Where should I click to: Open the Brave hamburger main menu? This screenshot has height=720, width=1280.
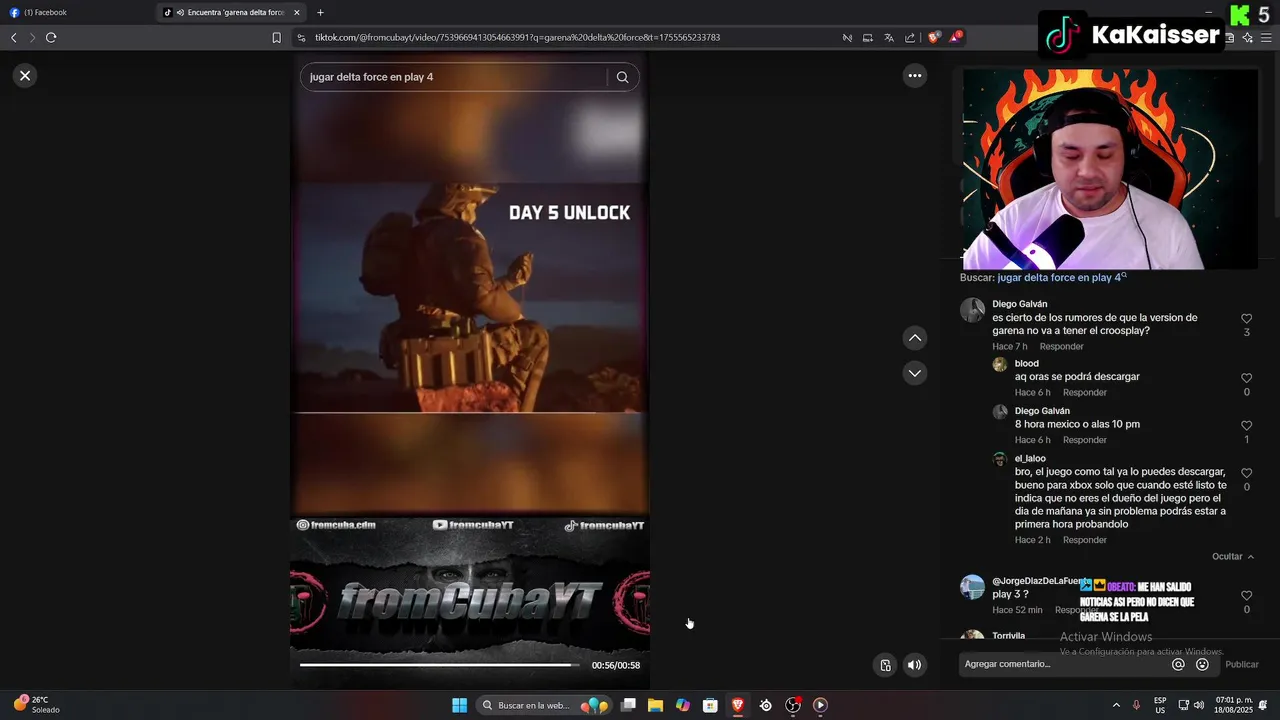click(x=1268, y=37)
